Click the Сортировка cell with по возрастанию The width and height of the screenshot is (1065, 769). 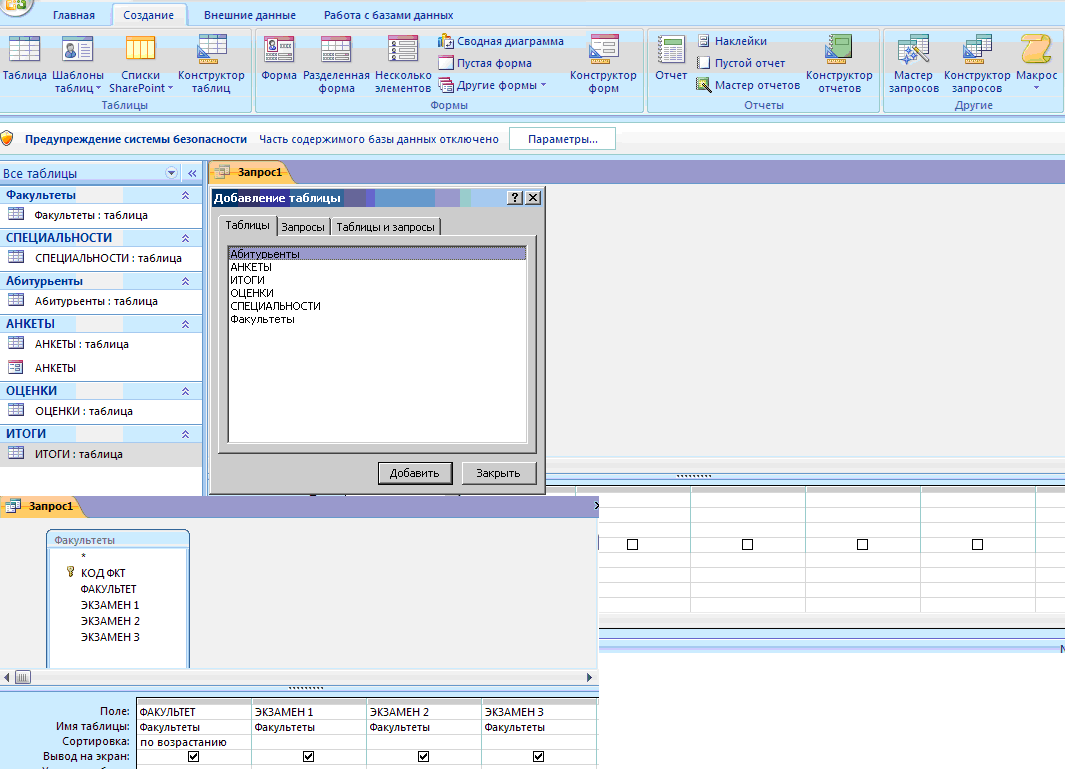[194, 742]
